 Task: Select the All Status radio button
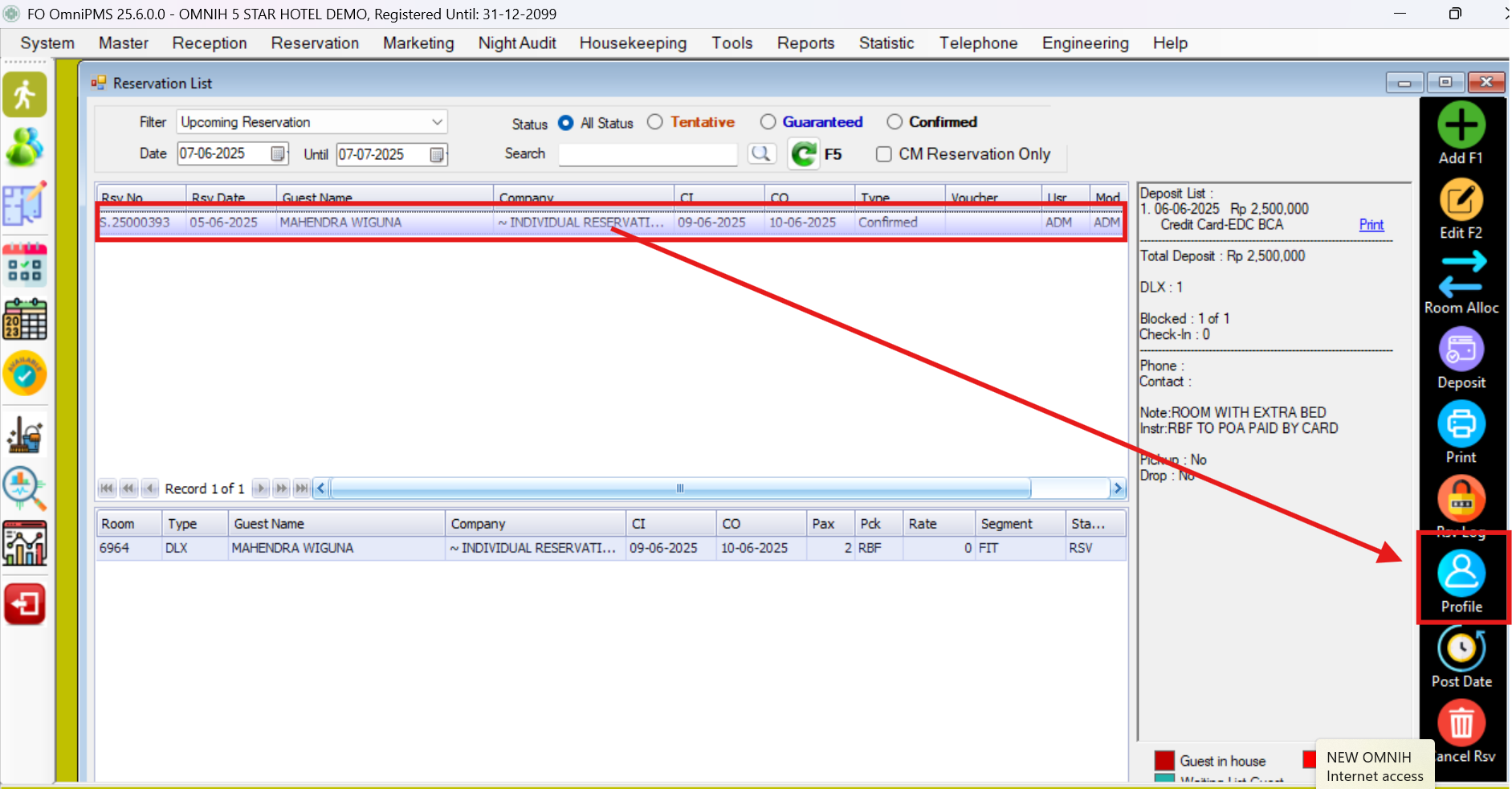coord(565,122)
